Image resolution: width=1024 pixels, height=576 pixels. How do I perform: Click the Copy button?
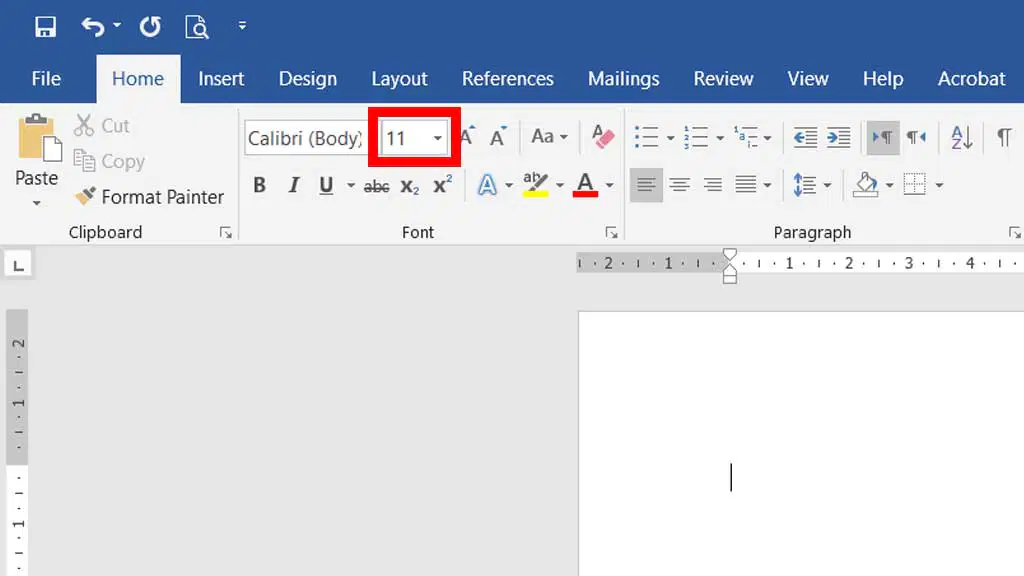click(108, 161)
